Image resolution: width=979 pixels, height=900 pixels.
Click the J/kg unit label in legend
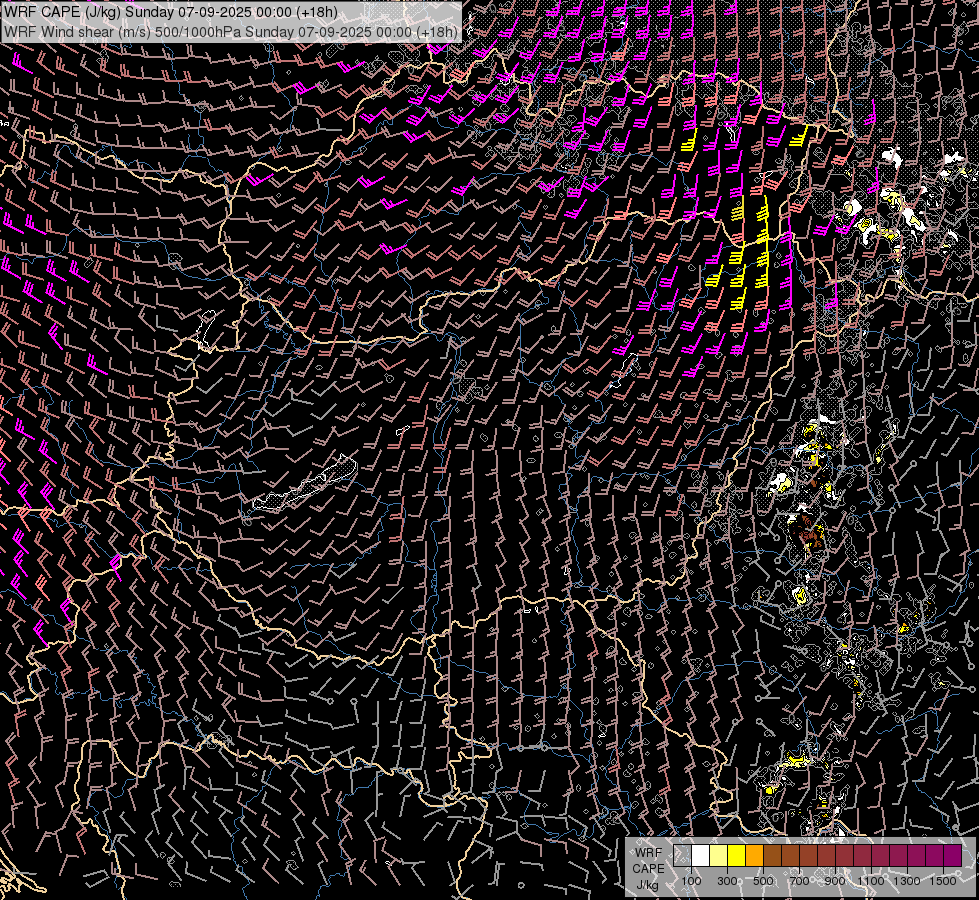(x=647, y=885)
